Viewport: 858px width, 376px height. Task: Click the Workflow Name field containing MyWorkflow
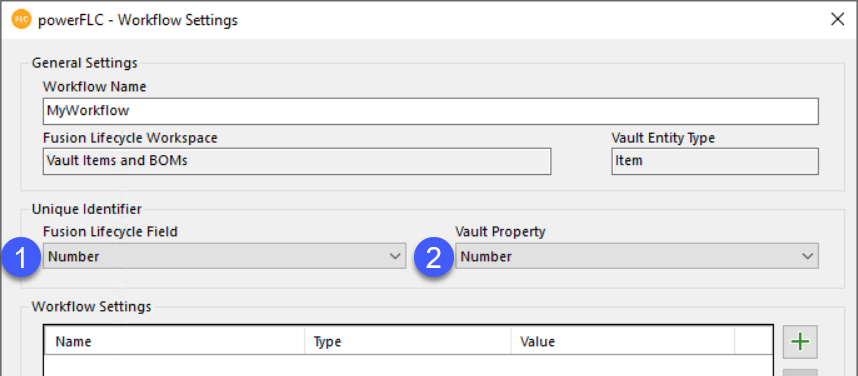pyautogui.click(x=431, y=111)
